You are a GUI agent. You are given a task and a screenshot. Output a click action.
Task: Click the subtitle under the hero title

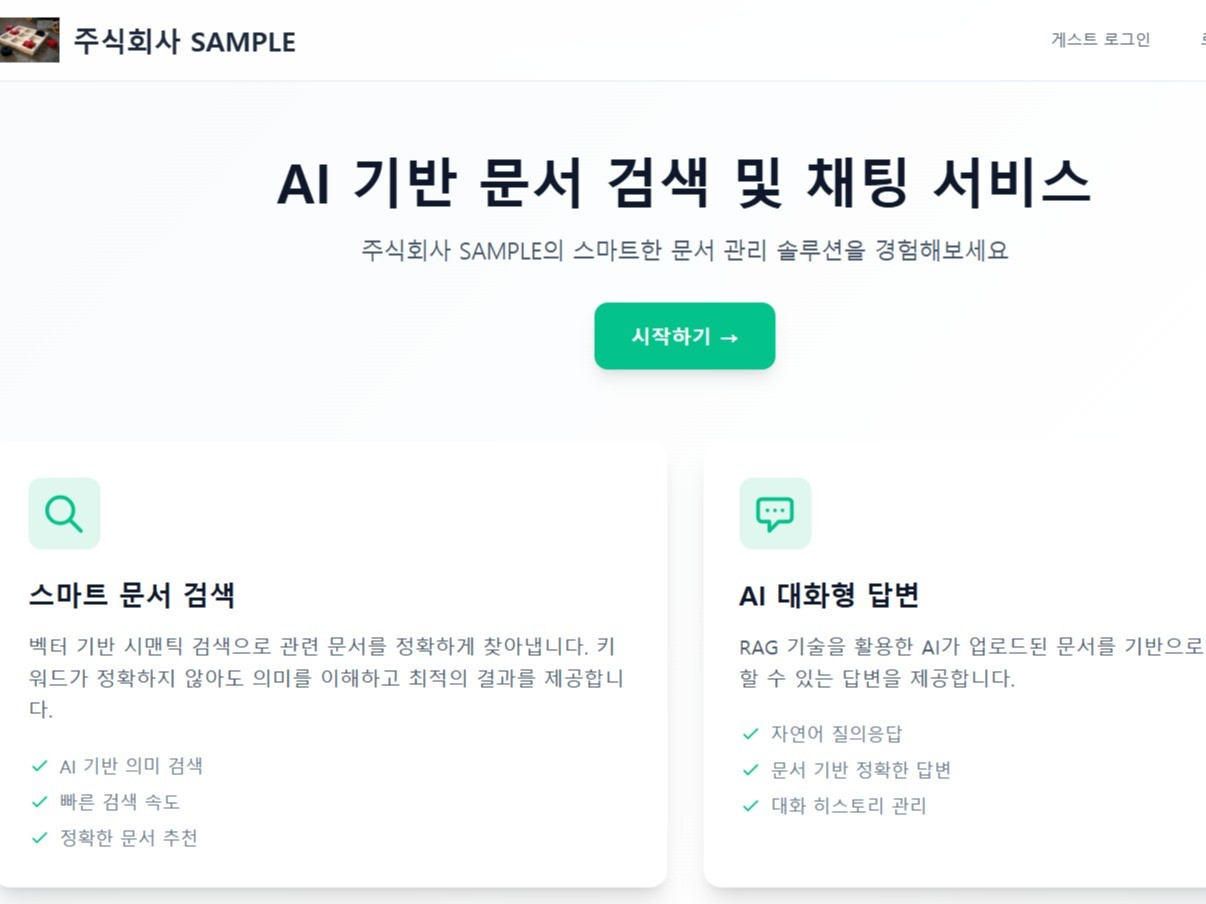[684, 251]
